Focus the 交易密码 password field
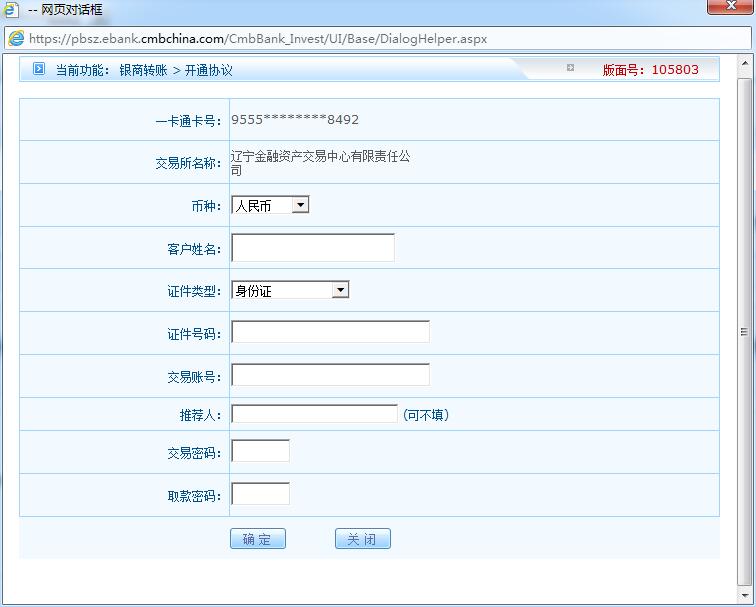The image size is (756, 607). point(261,451)
